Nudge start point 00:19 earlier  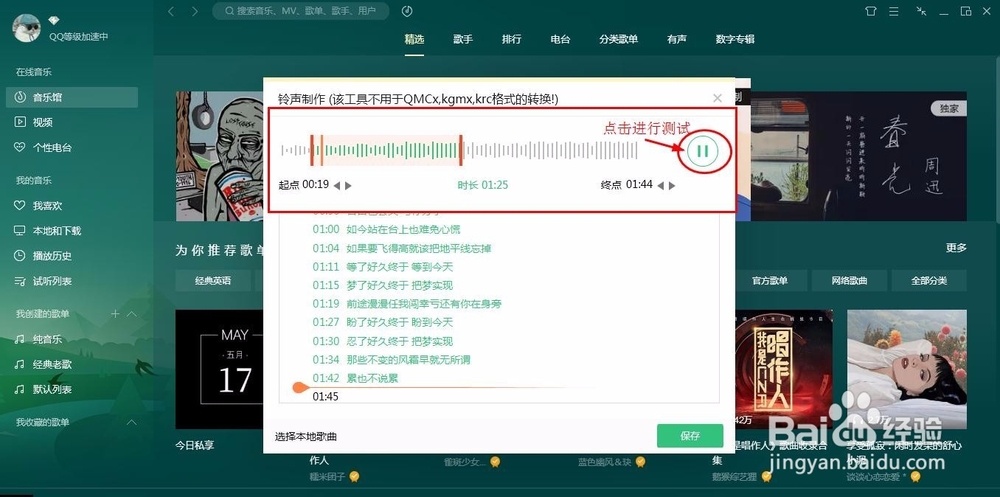(337, 186)
